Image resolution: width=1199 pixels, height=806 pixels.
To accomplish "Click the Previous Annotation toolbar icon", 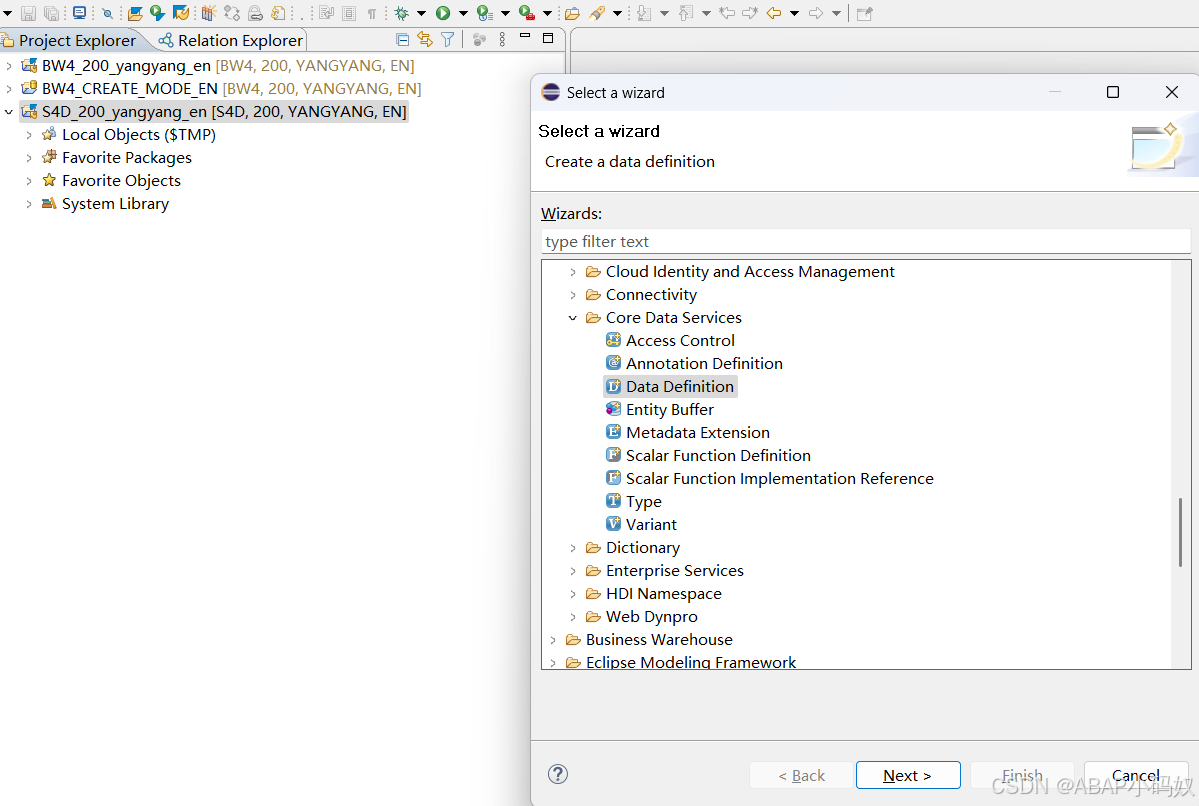I will click(686, 13).
